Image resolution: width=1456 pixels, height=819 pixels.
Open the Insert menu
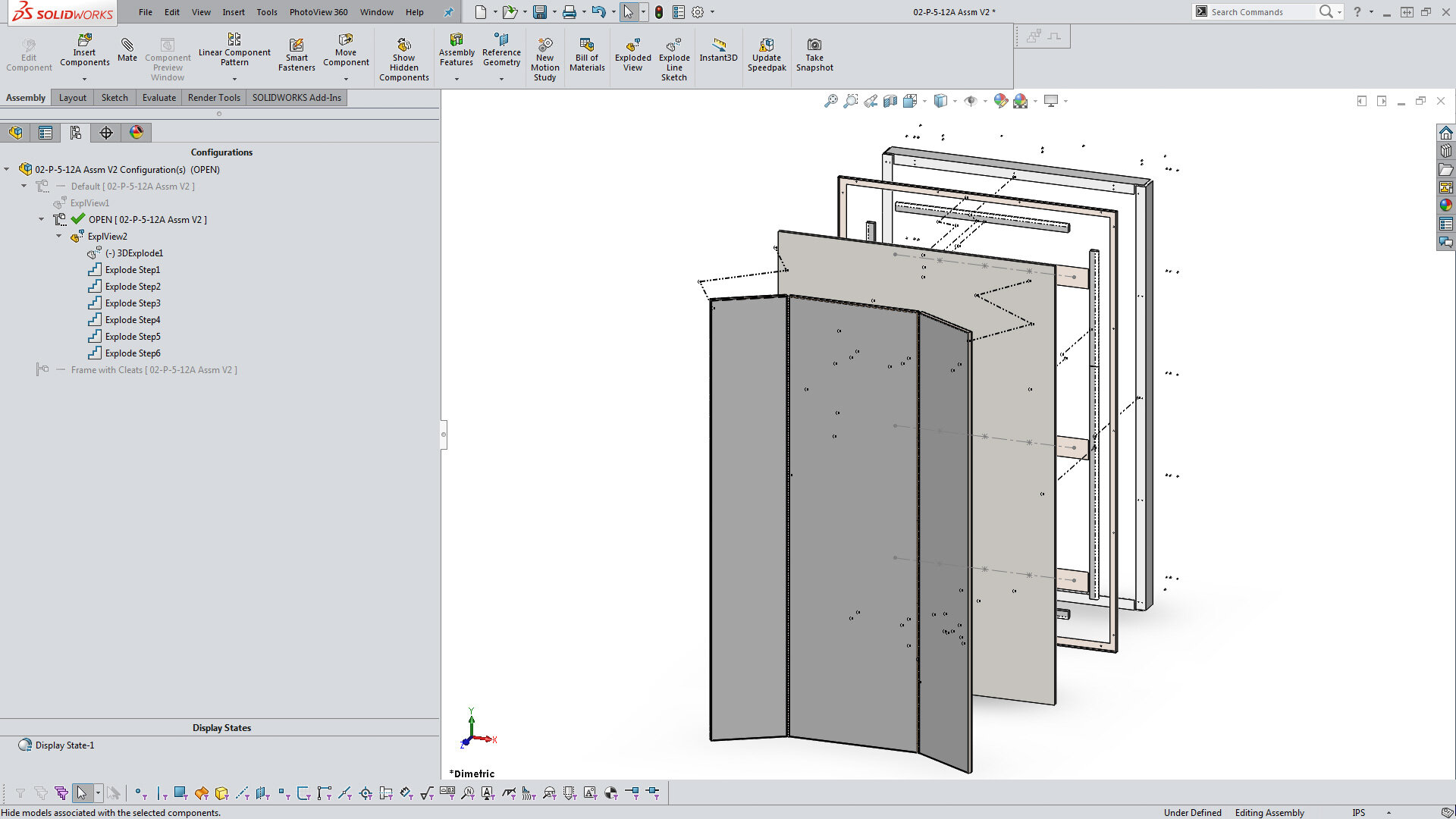click(234, 12)
